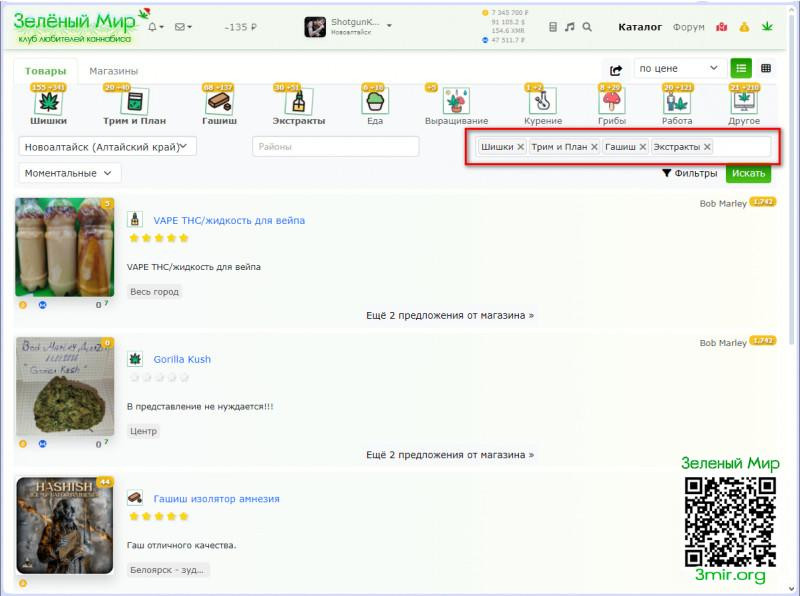Switch to list view mode
This screenshot has width=800, height=596.
click(741, 68)
